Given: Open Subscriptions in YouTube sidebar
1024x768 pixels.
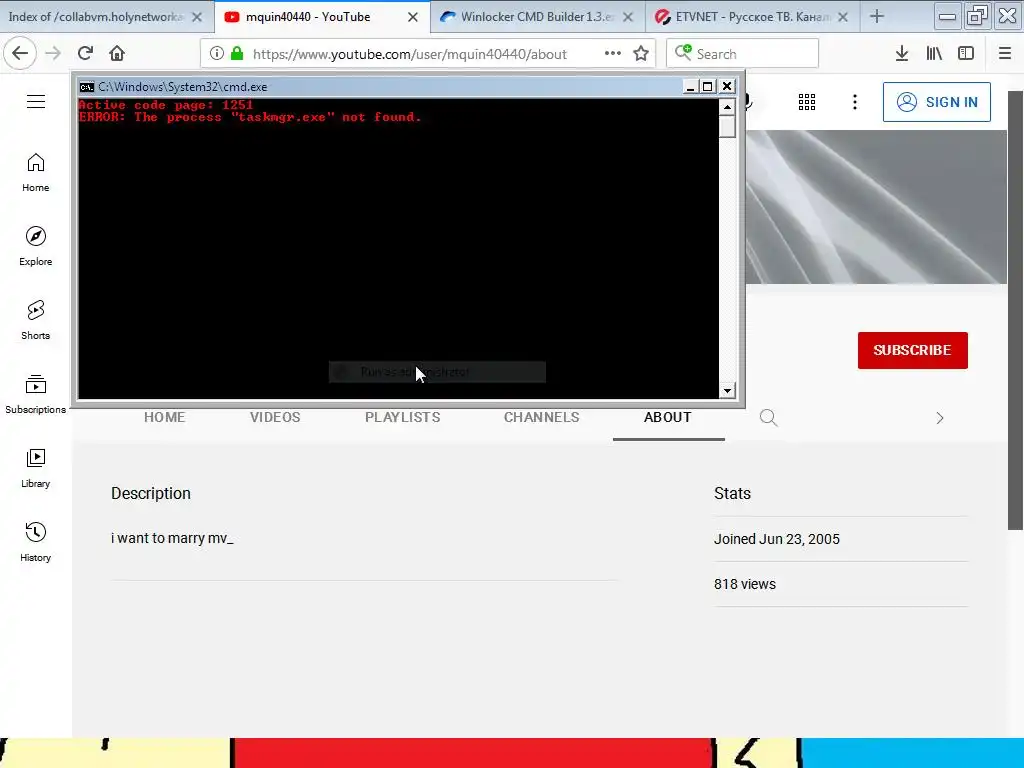Looking at the screenshot, I should 35,394.
